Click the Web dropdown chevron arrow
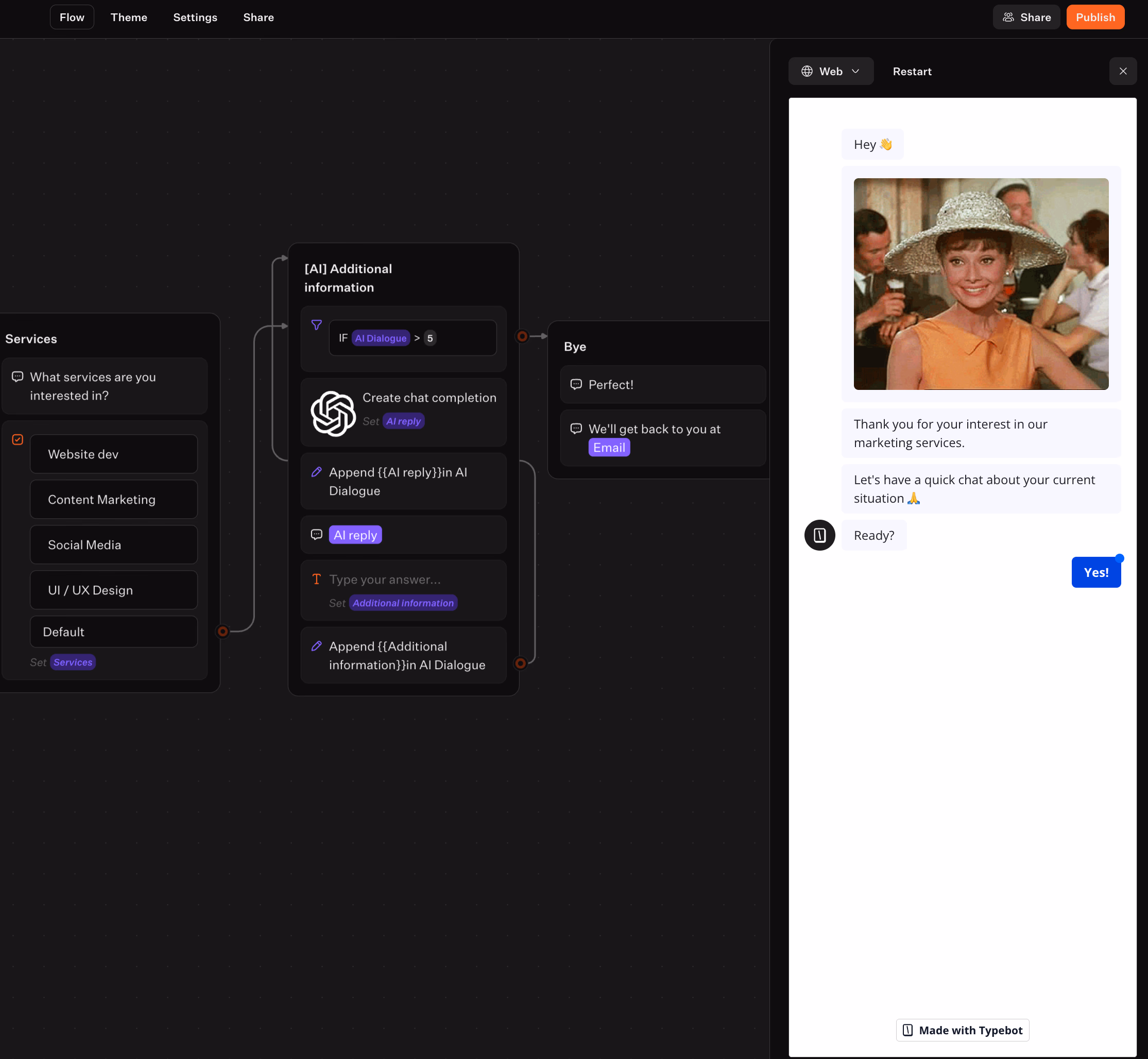1148x1059 pixels. 855,71
